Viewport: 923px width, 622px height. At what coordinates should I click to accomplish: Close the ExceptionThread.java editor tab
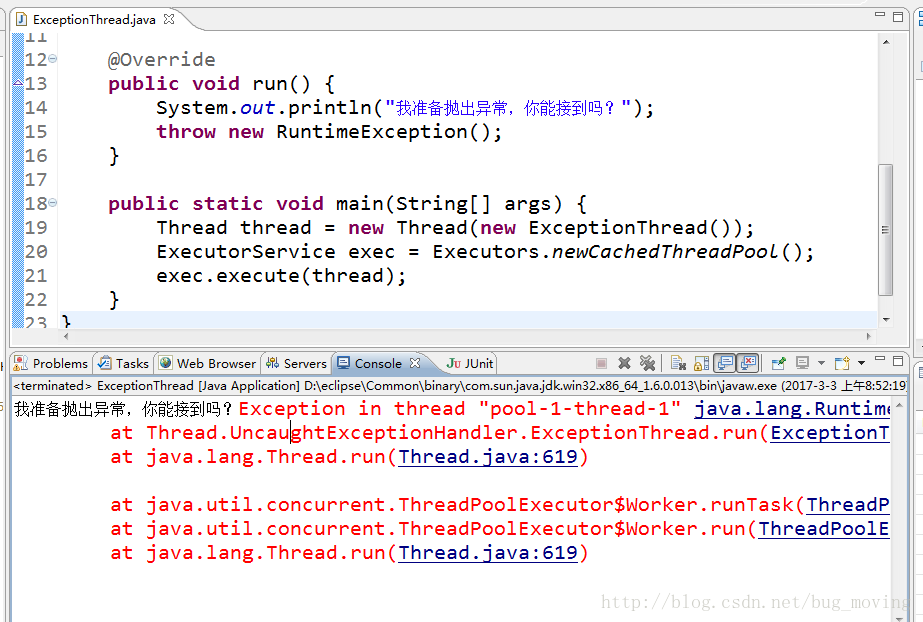(x=169, y=19)
